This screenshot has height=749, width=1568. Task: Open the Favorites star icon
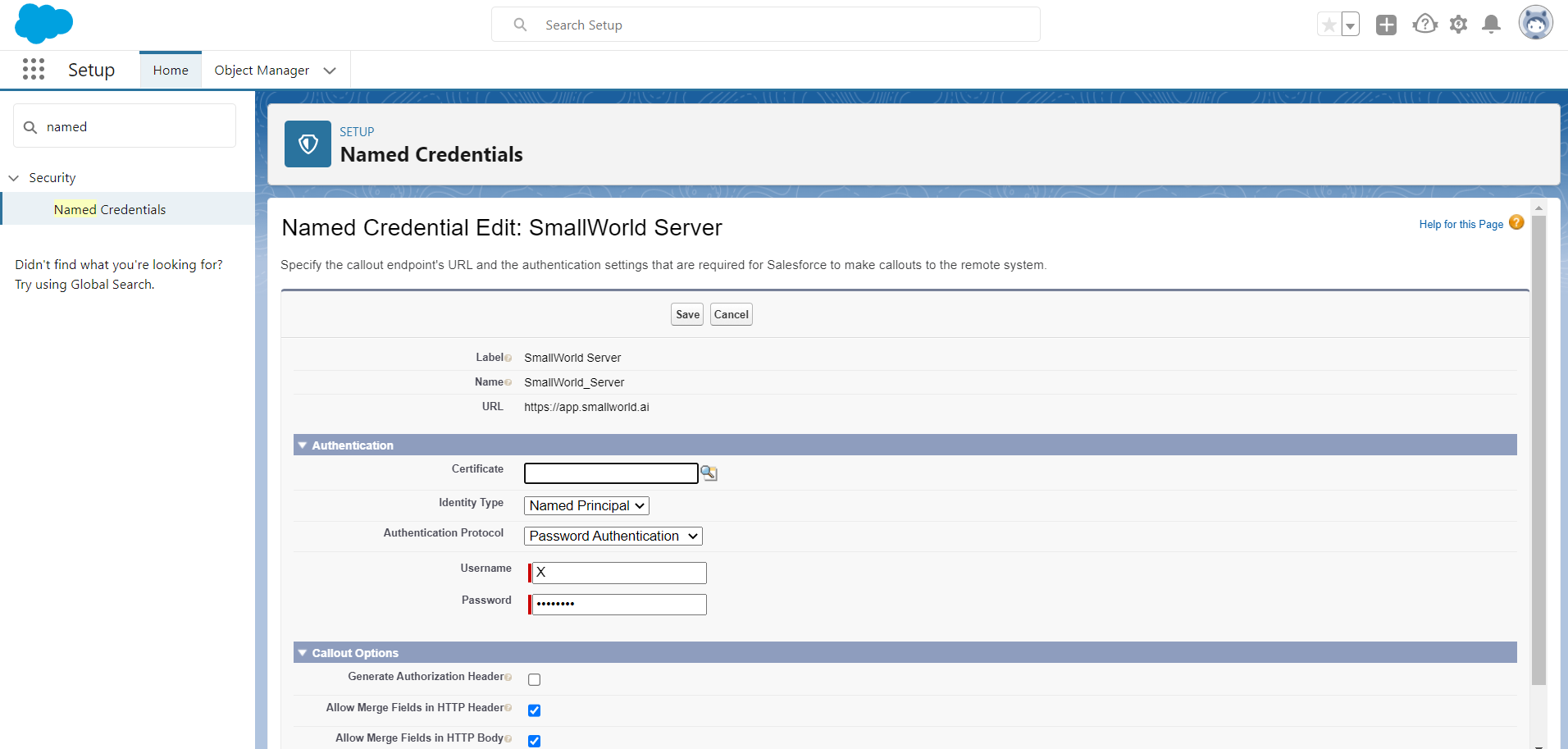click(x=1329, y=25)
